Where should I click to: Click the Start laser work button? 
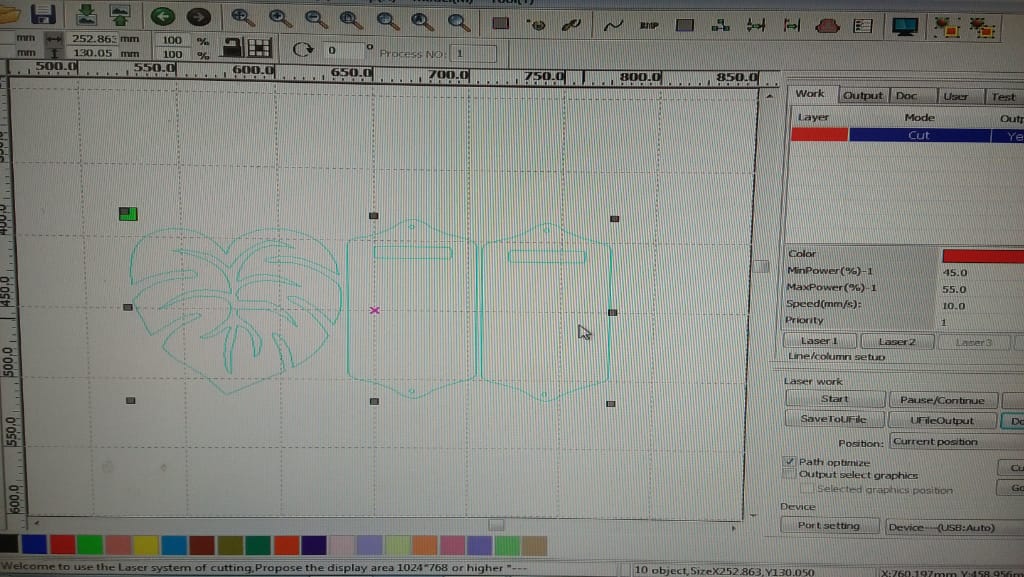835,399
